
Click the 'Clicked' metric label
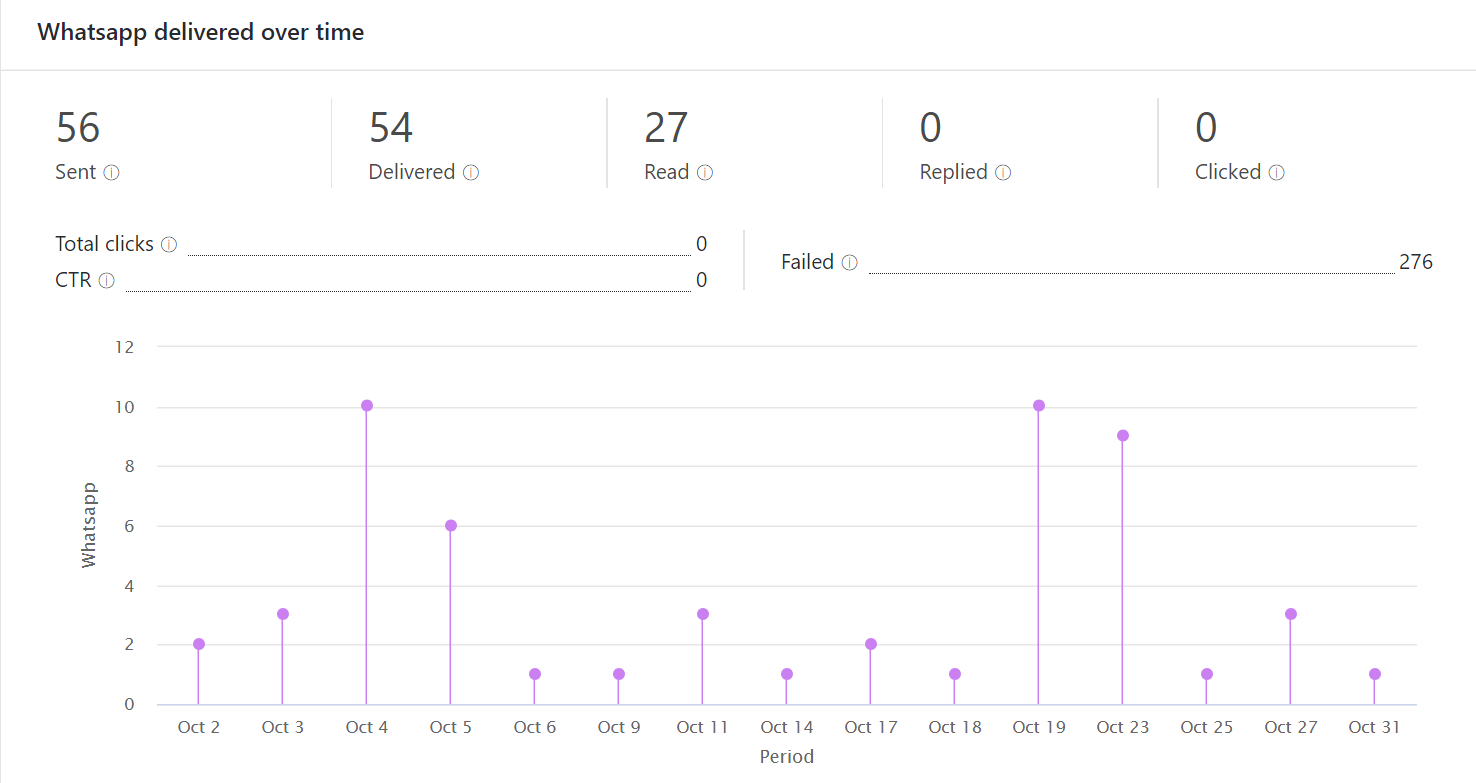pos(1228,172)
